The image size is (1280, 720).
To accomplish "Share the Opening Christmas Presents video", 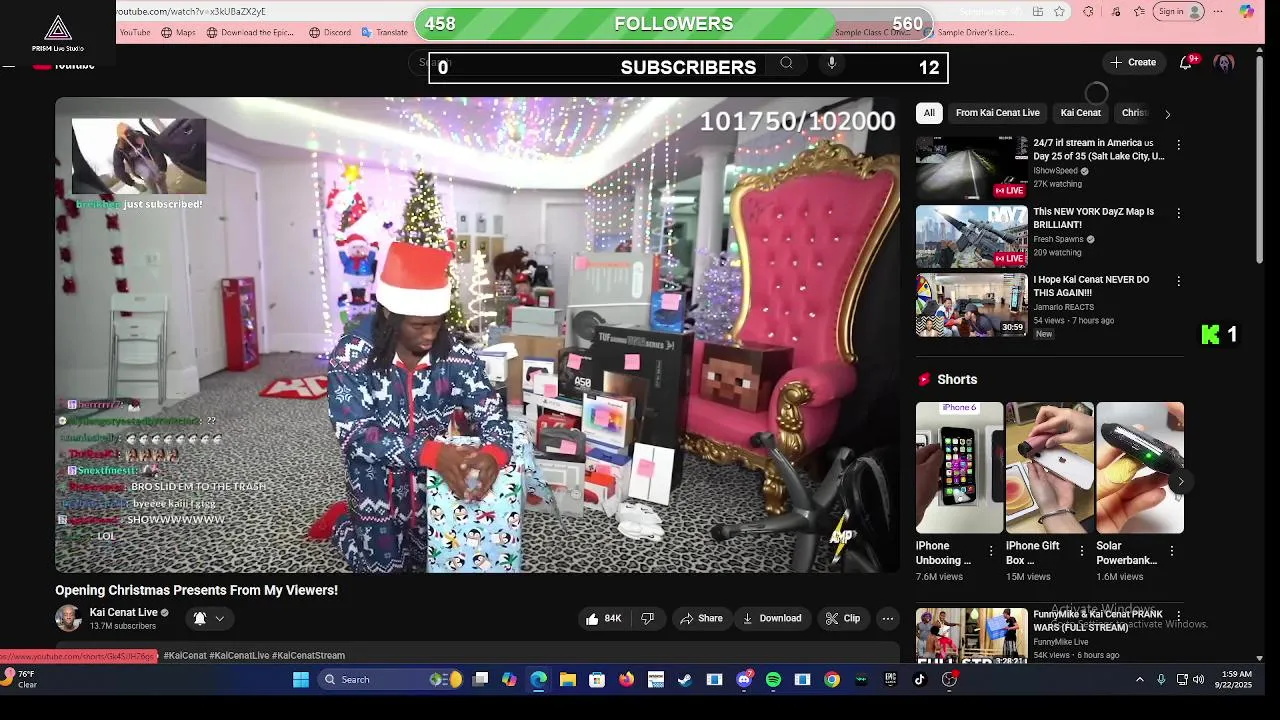I will [x=700, y=618].
